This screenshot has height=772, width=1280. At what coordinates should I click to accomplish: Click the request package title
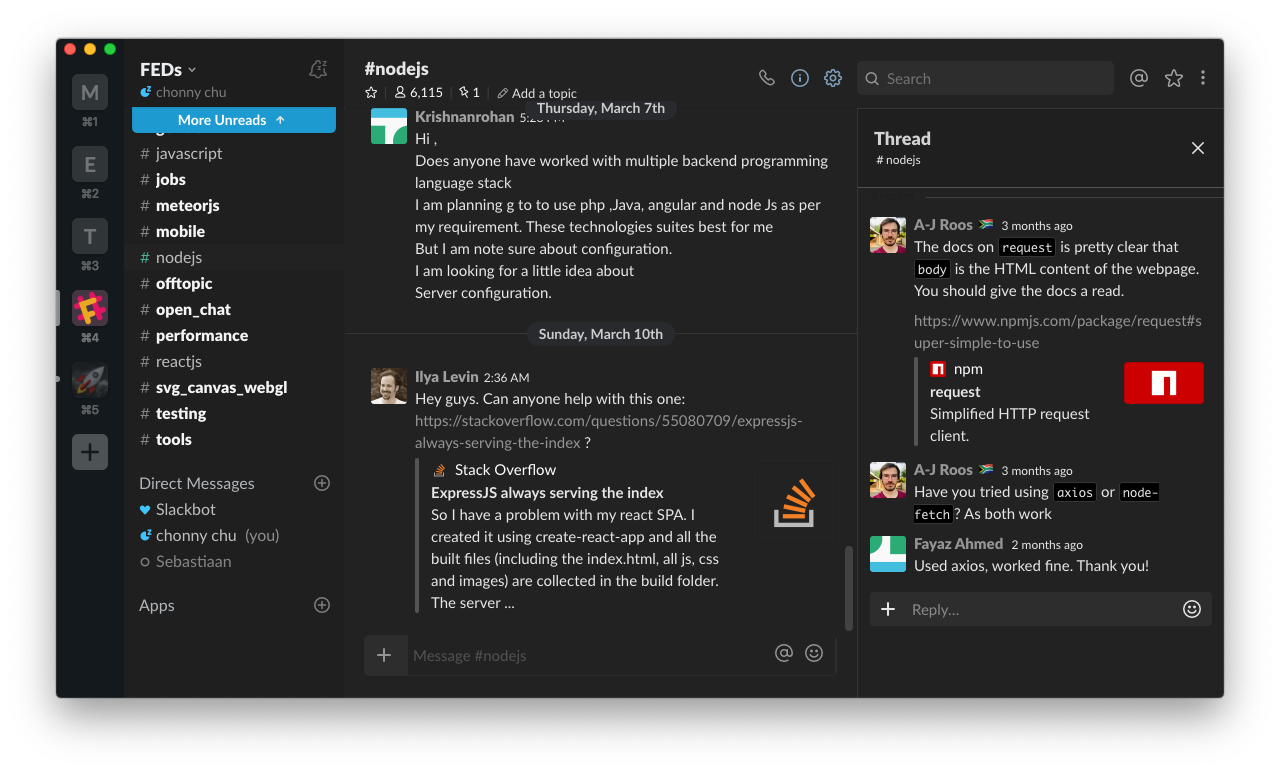(955, 392)
